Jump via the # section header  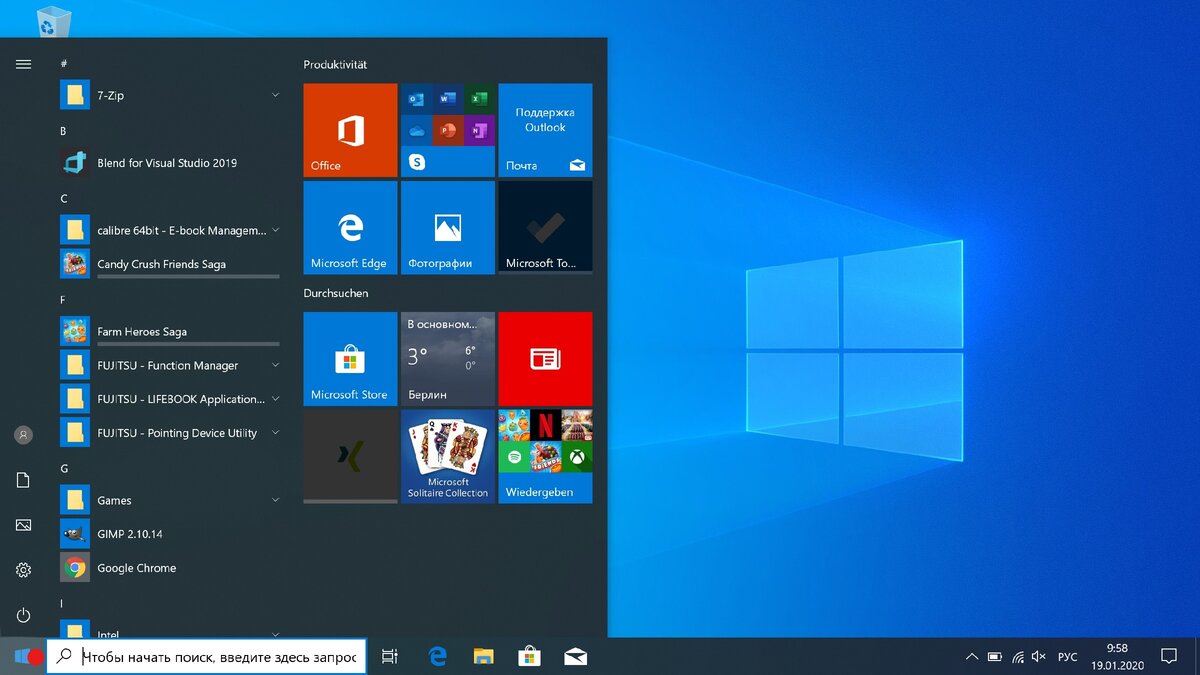[63, 62]
